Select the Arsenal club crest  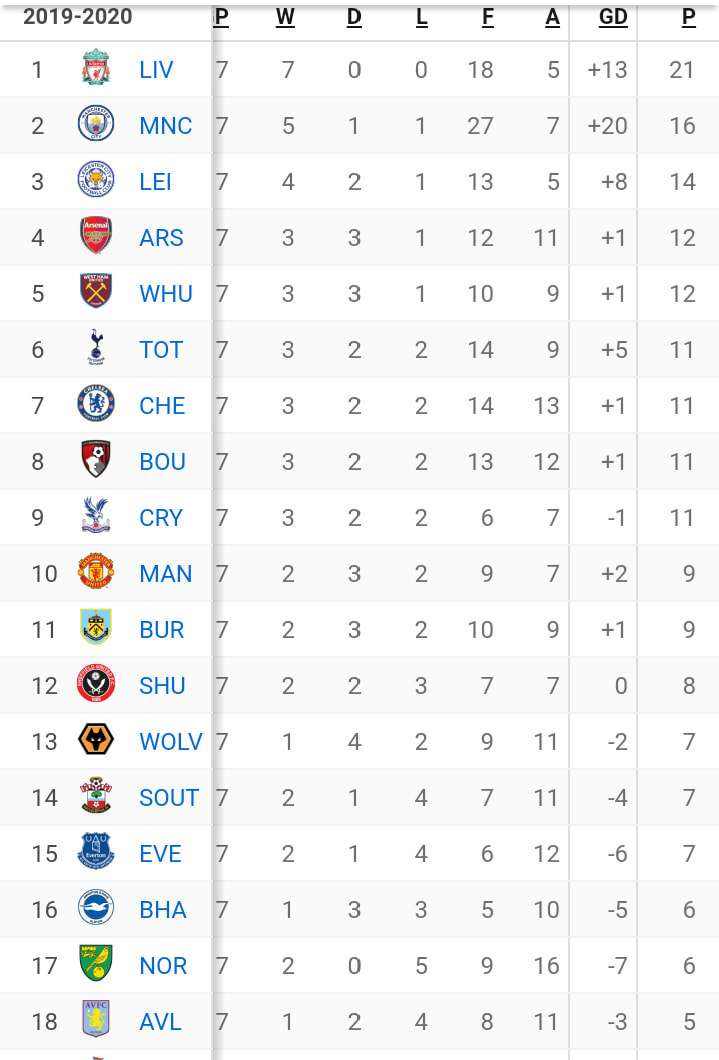(x=96, y=236)
